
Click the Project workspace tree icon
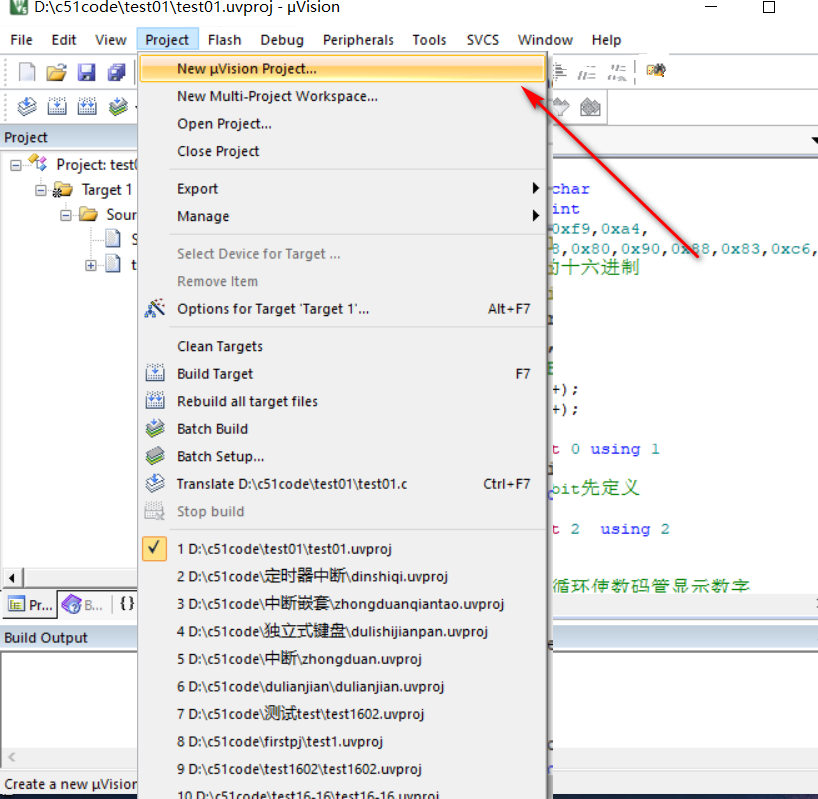click(x=38, y=163)
